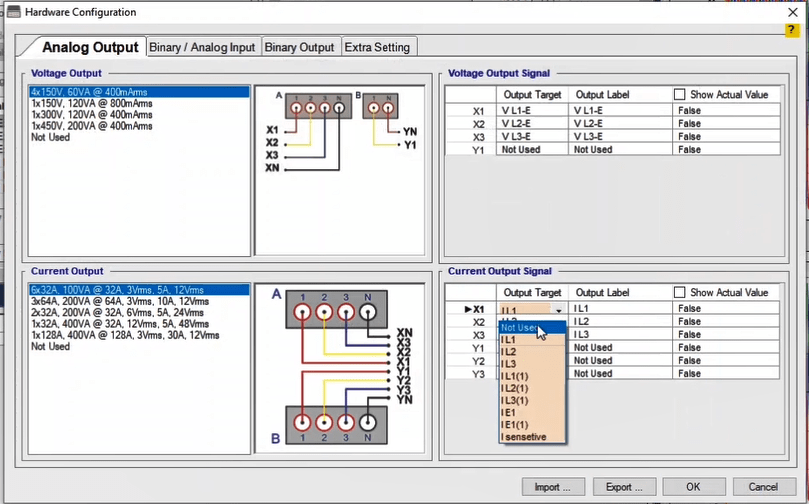Pick 'I sensetive' from the dropdown list
Viewport: 809px width, 504px height.
[524, 436]
